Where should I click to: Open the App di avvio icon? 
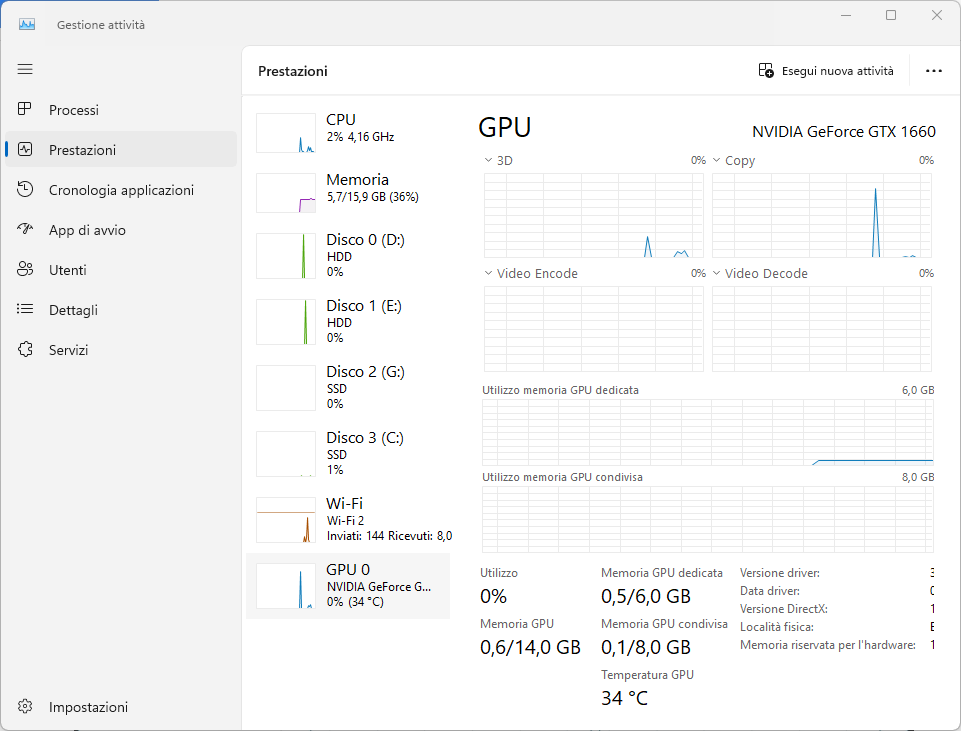(26, 230)
